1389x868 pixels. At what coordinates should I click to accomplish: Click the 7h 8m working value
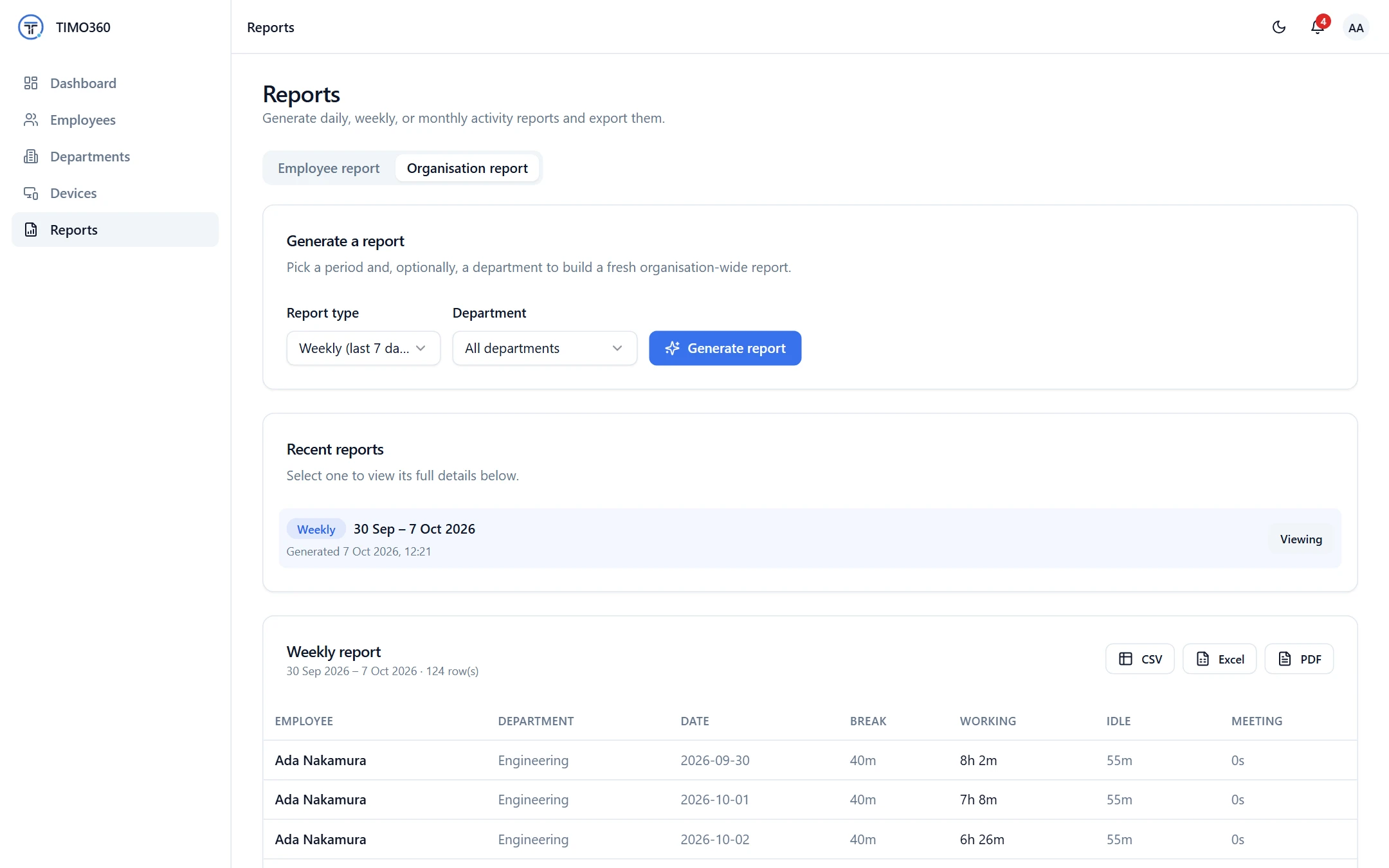click(978, 799)
